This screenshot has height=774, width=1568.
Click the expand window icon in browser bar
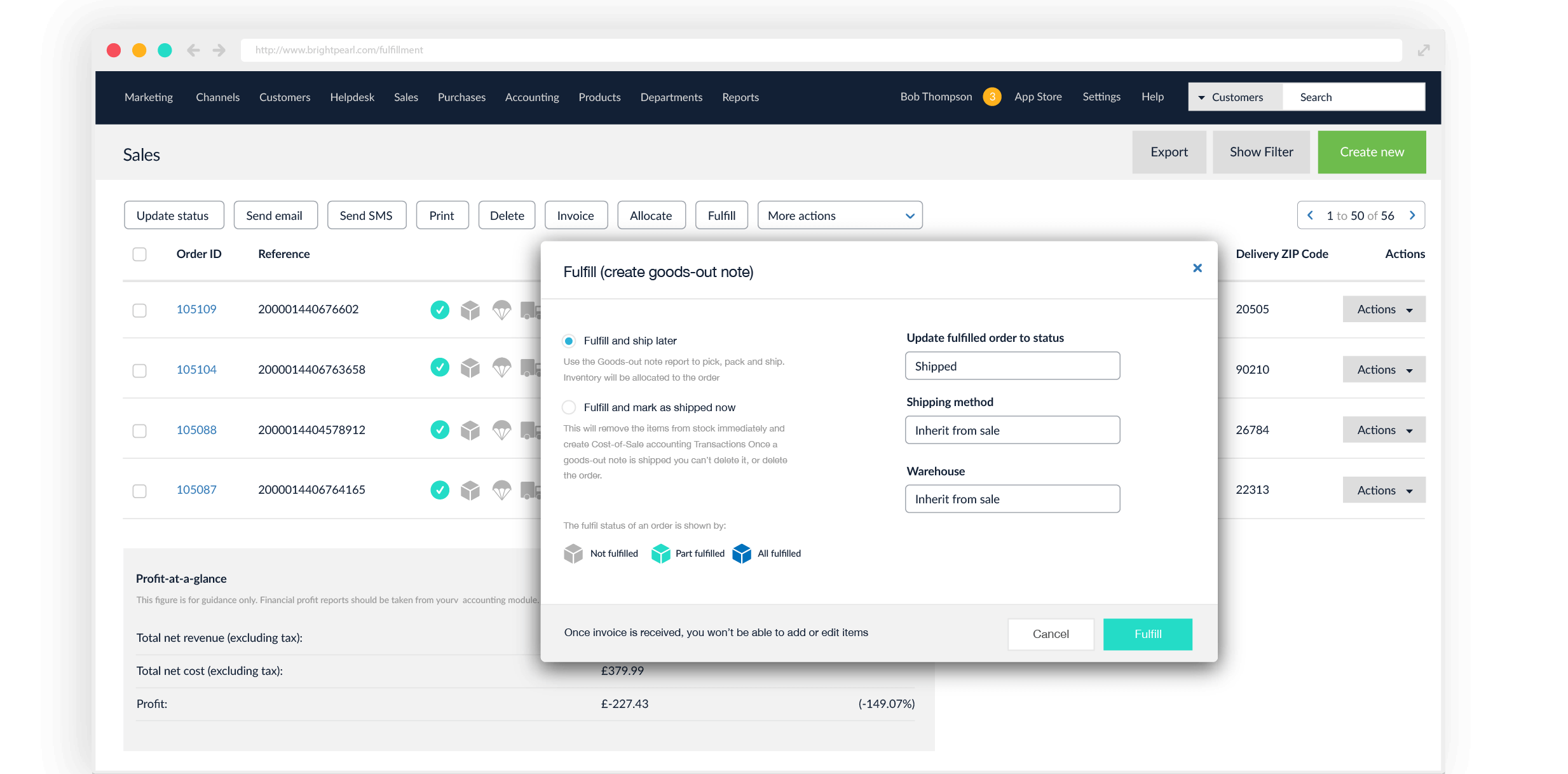[x=1424, y=50]
